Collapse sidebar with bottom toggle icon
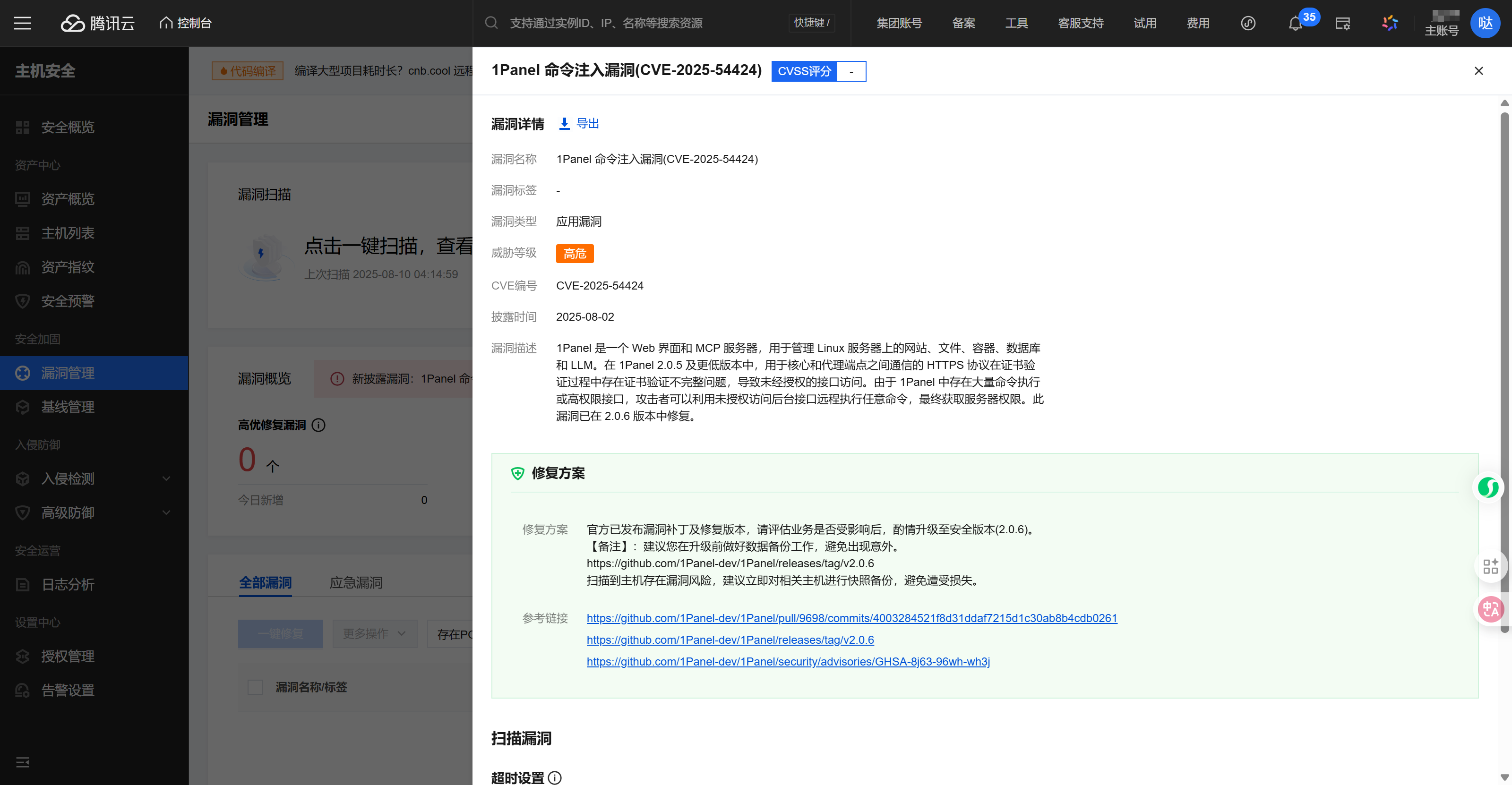Image resolution: width=1512 pixels, height=785 pixels. 22,762
